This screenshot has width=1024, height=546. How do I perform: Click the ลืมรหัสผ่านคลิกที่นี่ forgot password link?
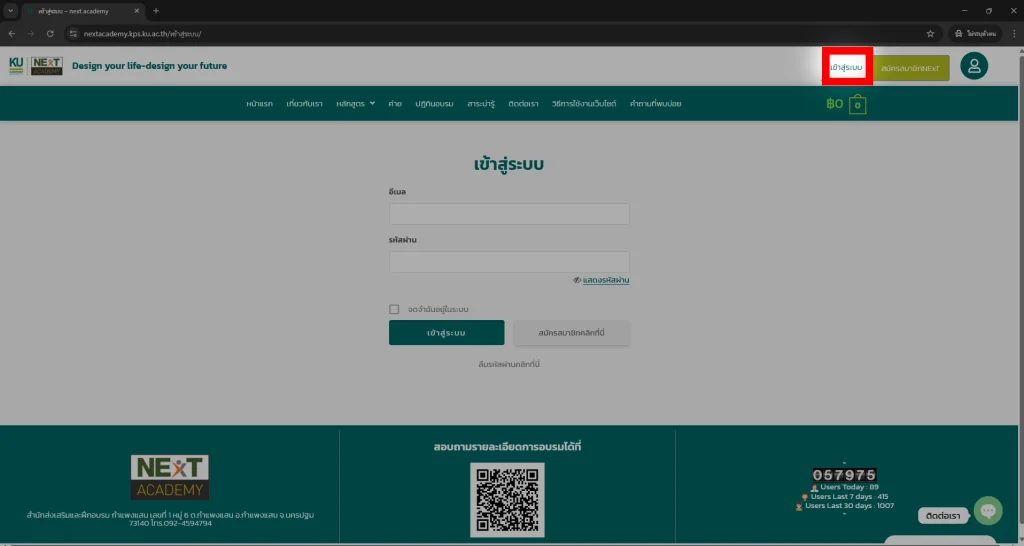tap(509, 364)
